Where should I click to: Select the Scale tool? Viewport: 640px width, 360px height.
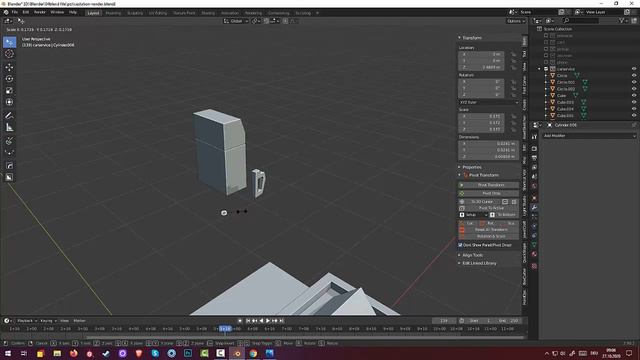click(9, 90)
